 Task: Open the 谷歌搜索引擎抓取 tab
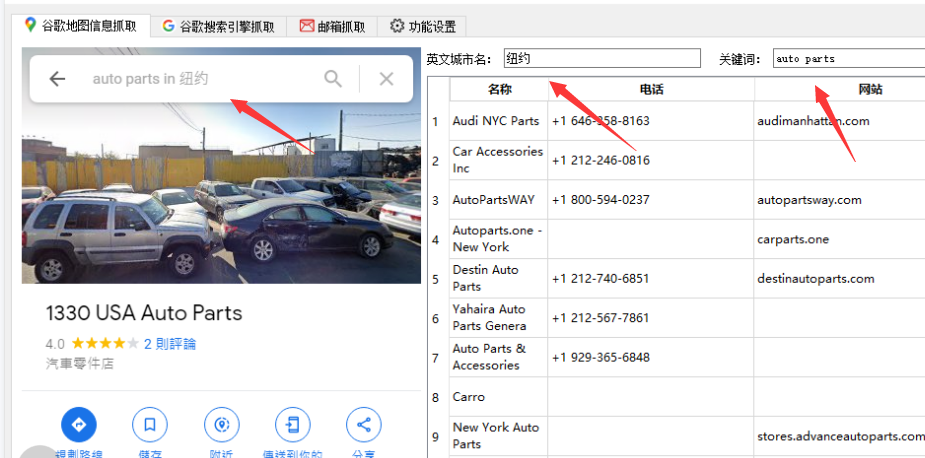pos(218,27)
